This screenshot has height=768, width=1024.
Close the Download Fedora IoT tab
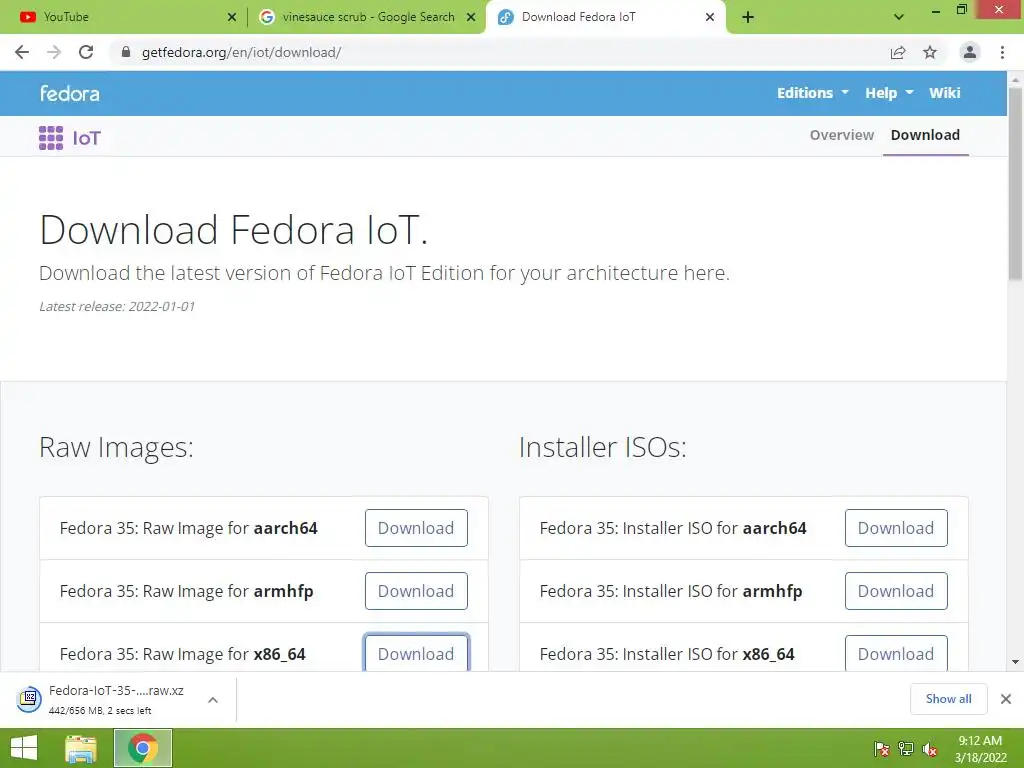[x=710, y=17]
